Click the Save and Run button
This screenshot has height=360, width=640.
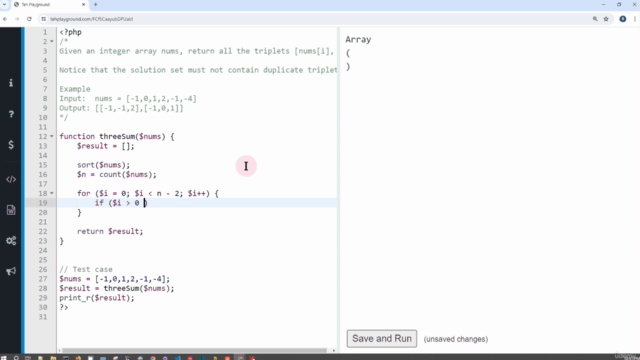coord(382,339)
